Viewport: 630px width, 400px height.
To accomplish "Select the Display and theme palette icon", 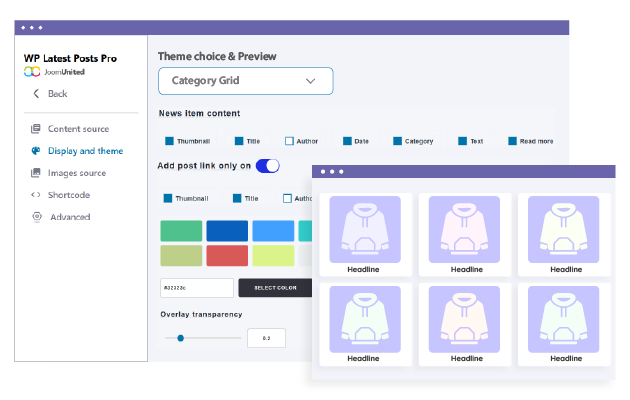I will 36,151.
